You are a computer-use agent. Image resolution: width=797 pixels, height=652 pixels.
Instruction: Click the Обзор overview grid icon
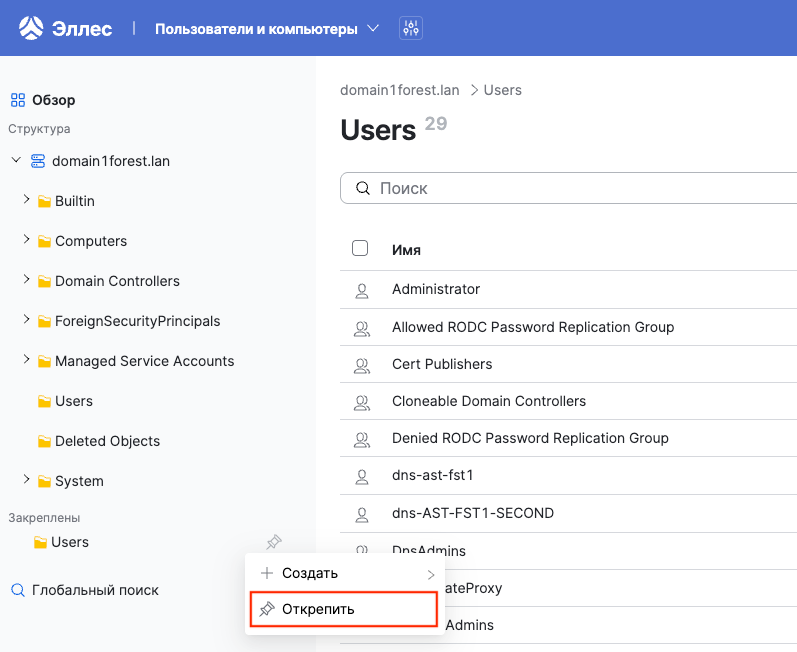click(17, 100)
